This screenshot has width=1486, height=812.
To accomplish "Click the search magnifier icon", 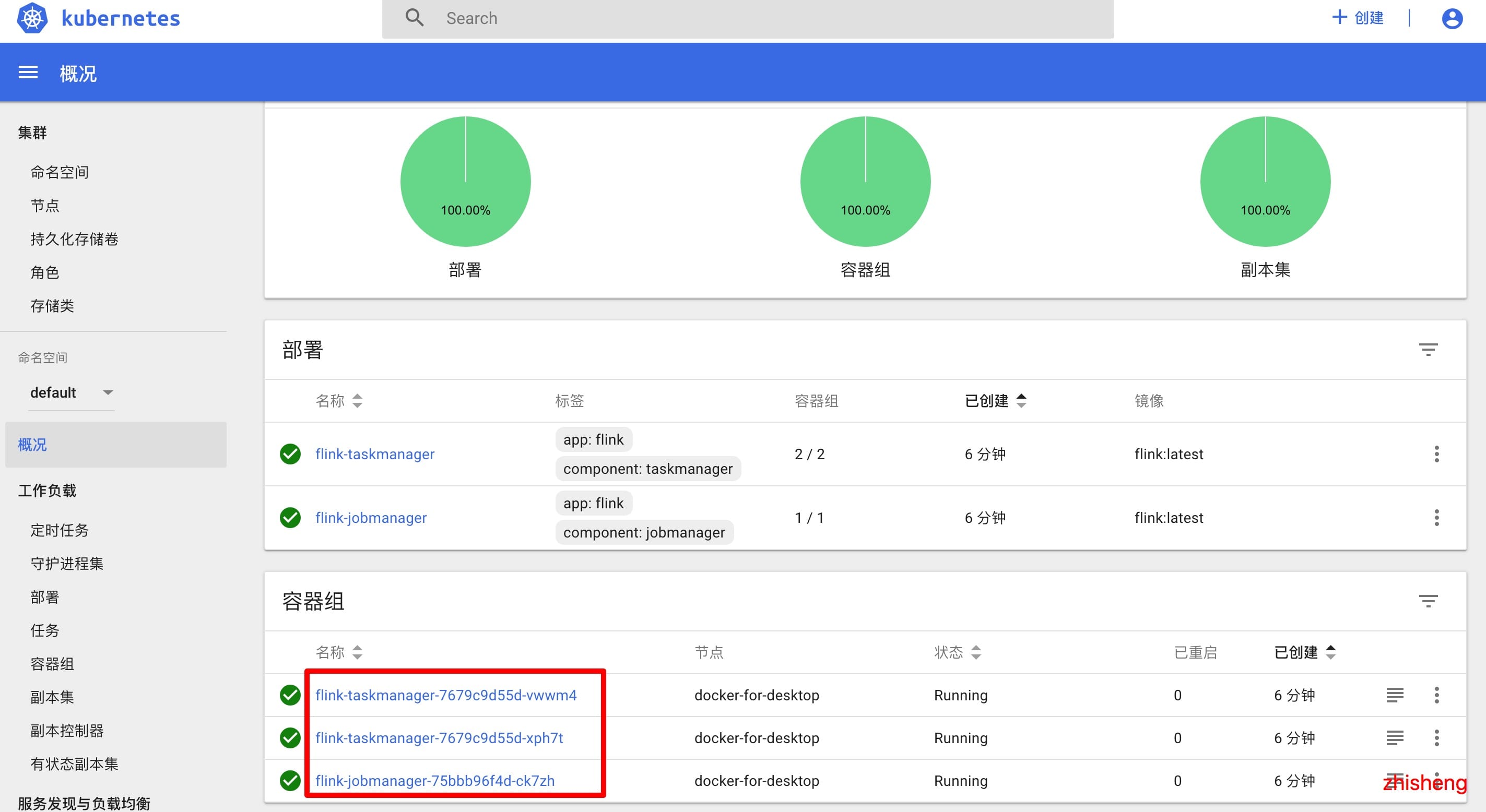I will click(x=414, y=18).
